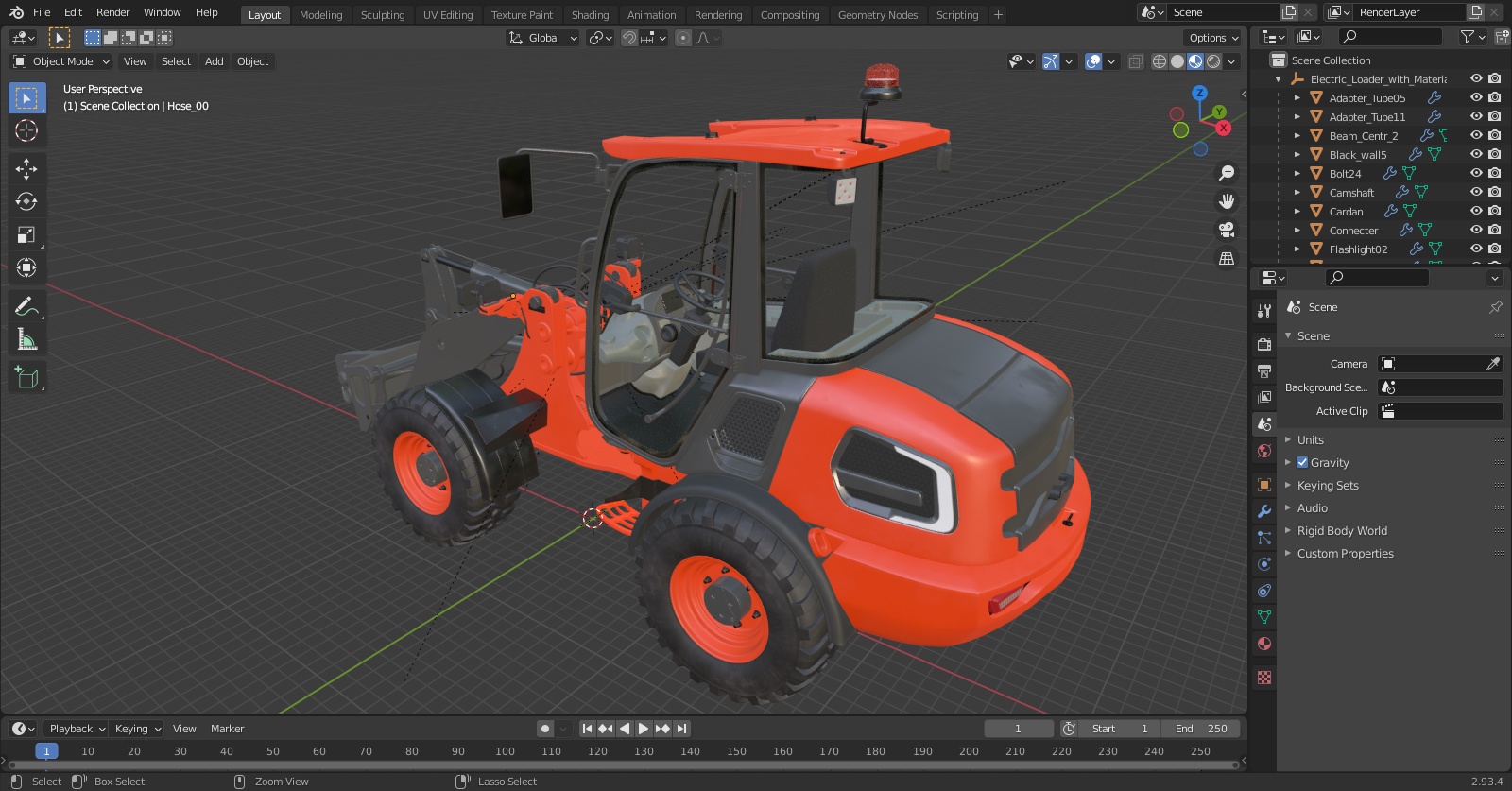Open Playback dropdown in timeline
The image size is (1512, 791).
pos(77,729)
